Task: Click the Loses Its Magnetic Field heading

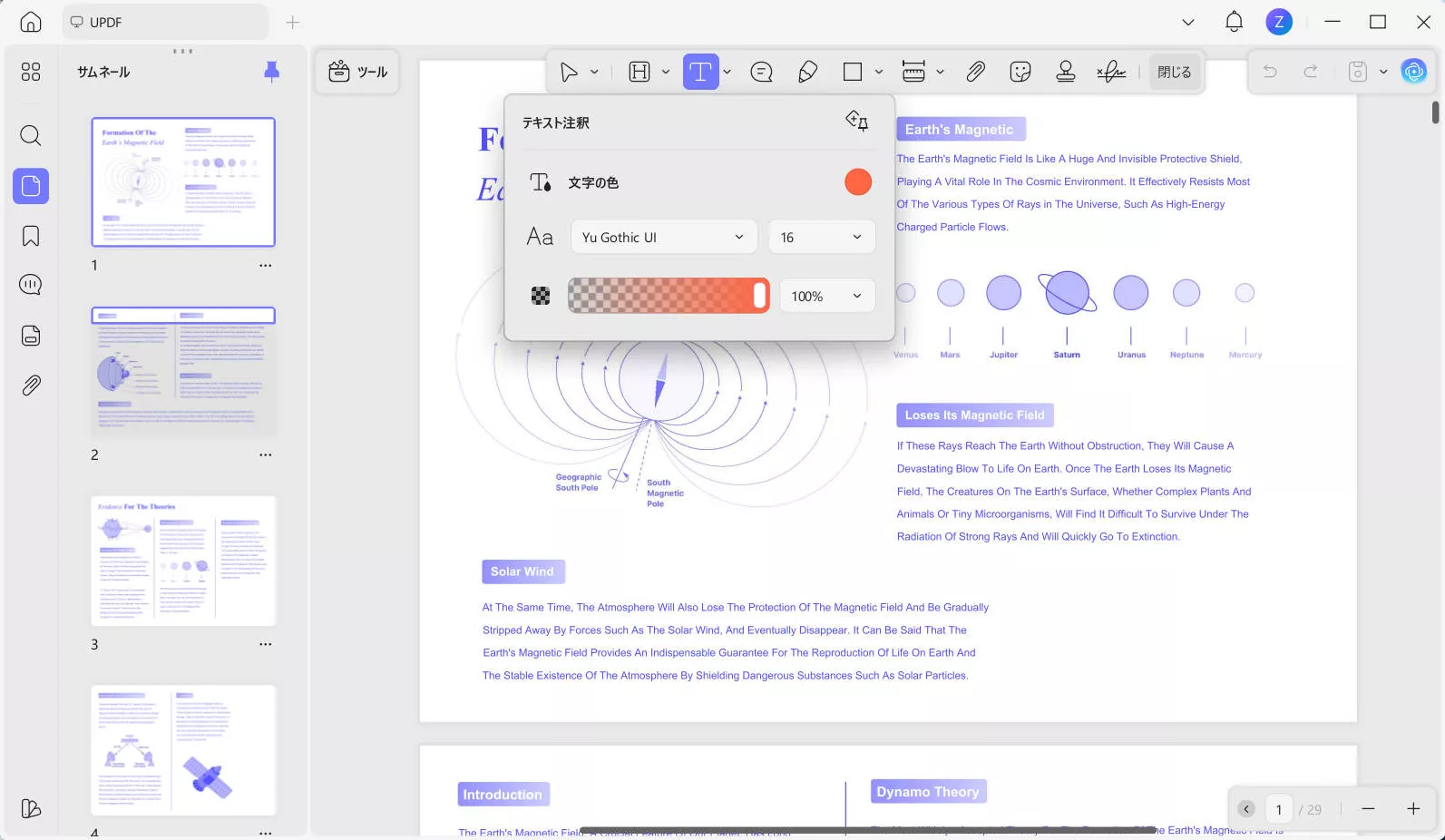Action: point(974,415)
